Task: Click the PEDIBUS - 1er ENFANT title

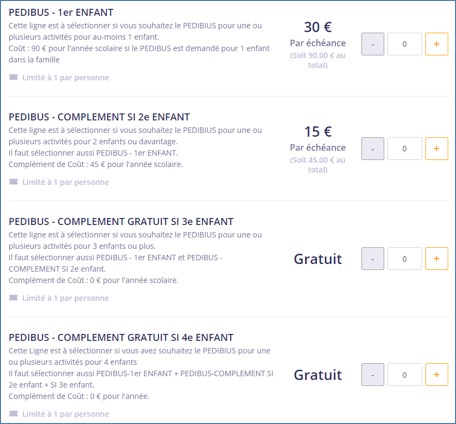Action: [x=61, y=12]
